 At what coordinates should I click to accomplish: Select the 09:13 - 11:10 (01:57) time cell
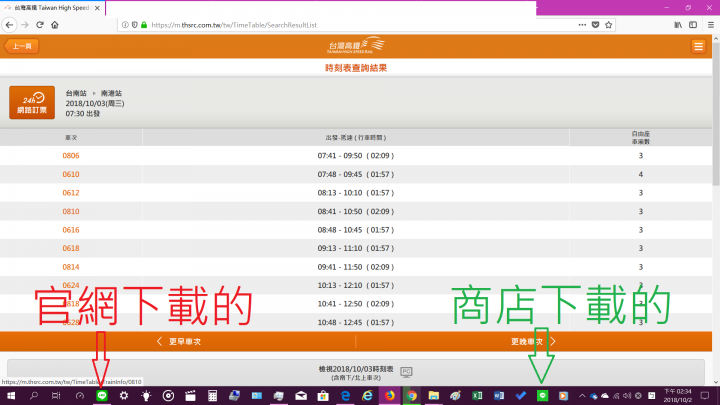point(356,248)
